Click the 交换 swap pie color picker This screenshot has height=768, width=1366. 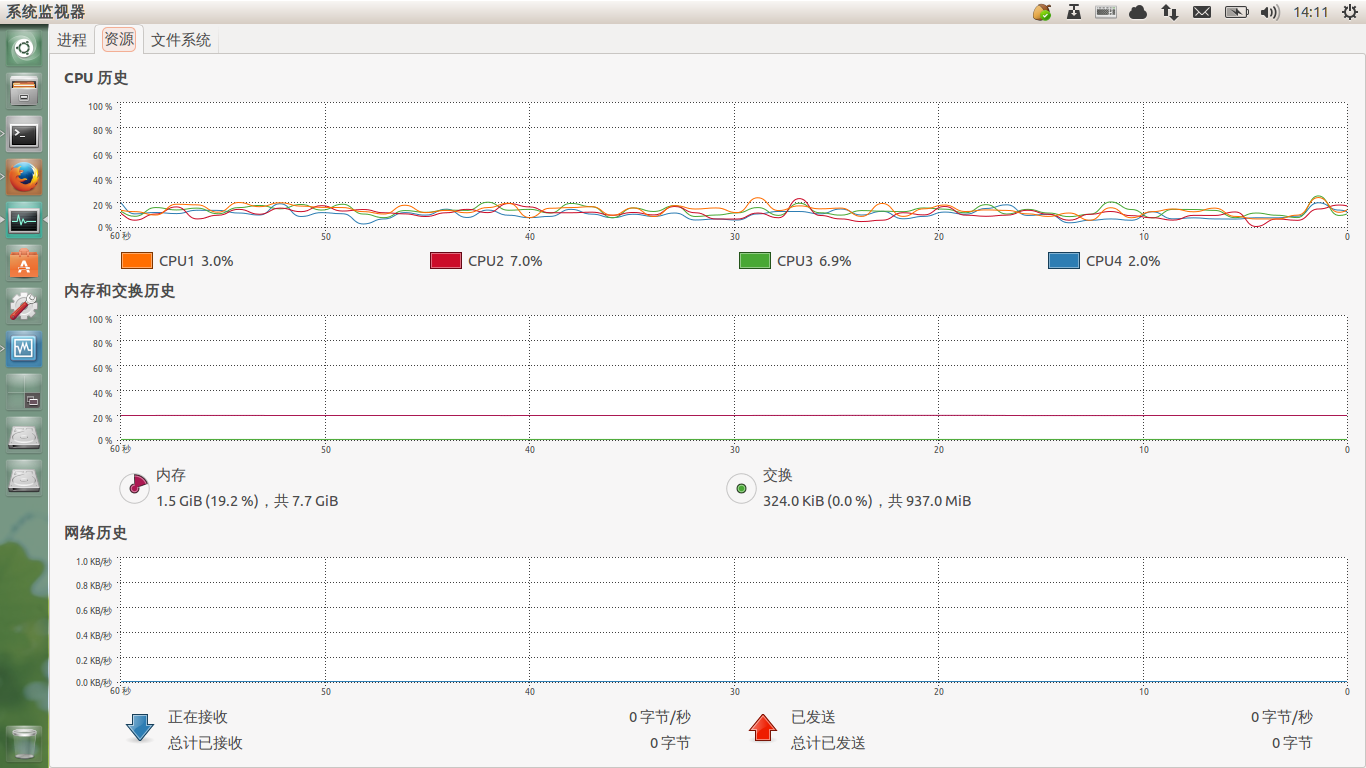click(x=741, y=488)
